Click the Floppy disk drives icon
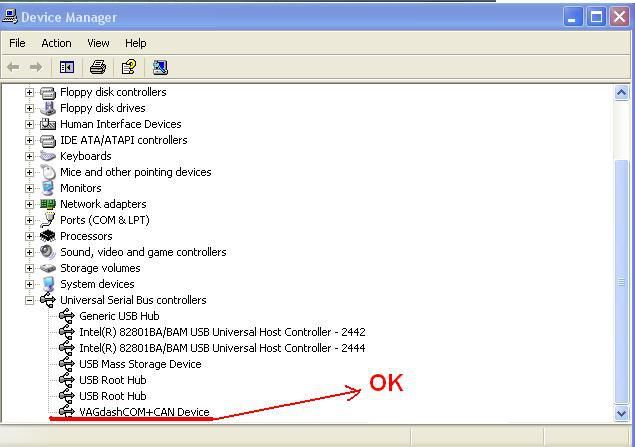635x447 pixels. coord(48,109)
